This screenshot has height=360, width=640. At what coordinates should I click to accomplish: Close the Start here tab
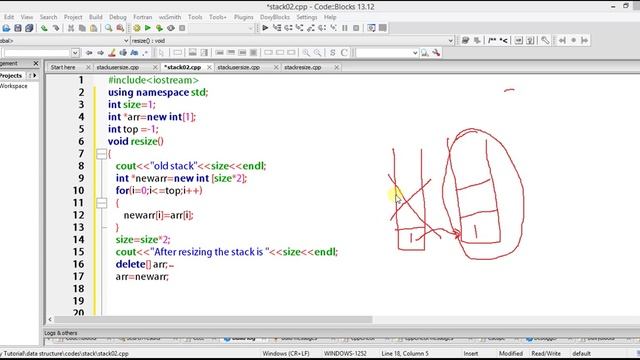coord(88,67)
